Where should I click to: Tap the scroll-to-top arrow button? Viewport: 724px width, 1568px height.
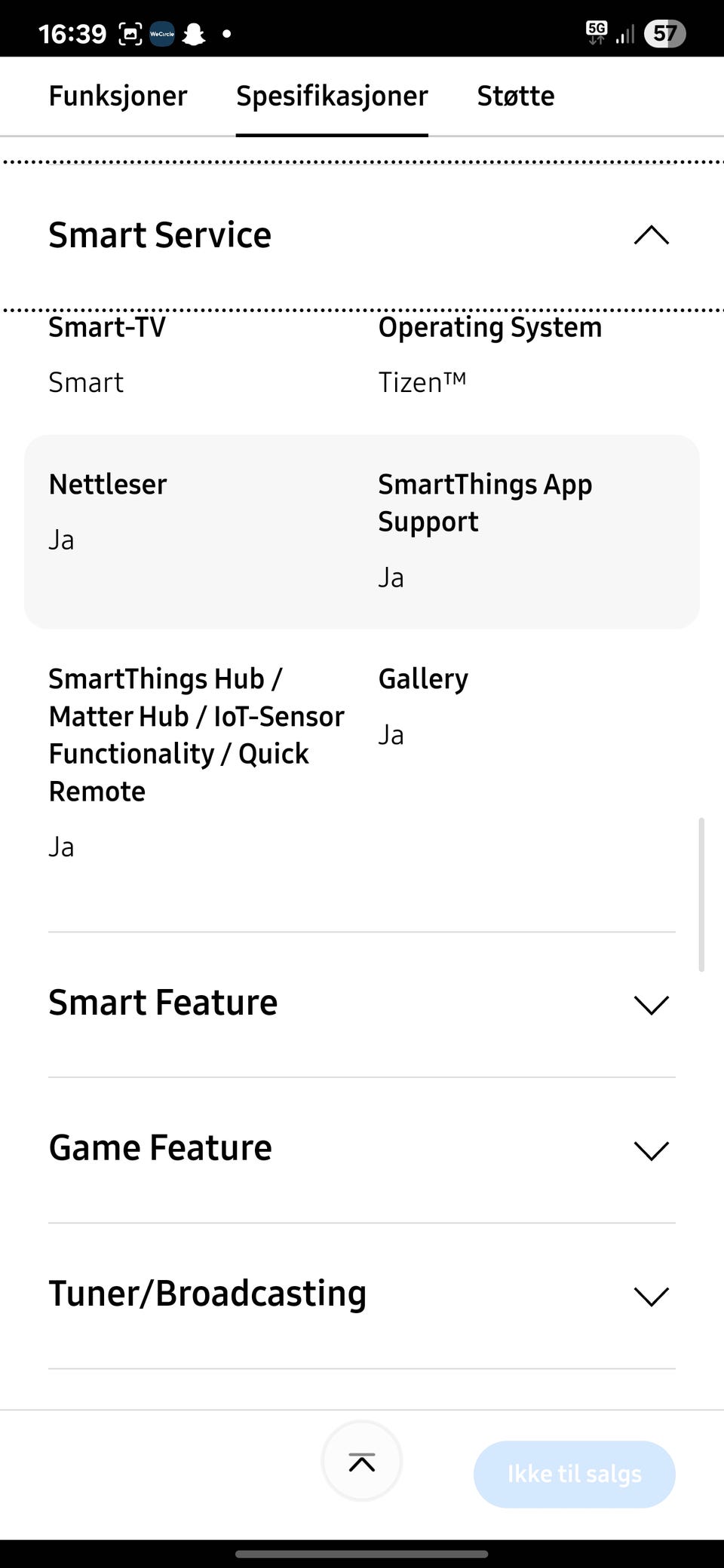click(362, 1462)
